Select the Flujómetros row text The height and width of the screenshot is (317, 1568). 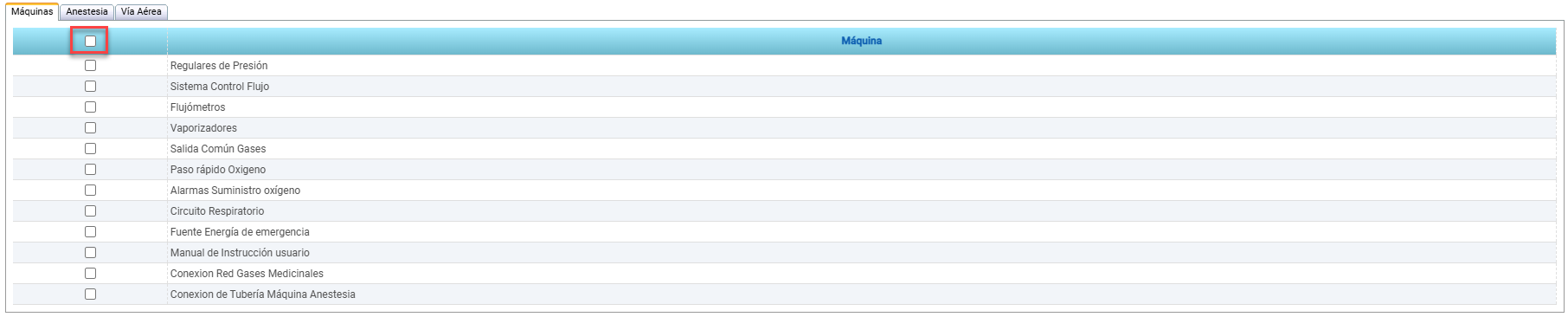(197, 107)
